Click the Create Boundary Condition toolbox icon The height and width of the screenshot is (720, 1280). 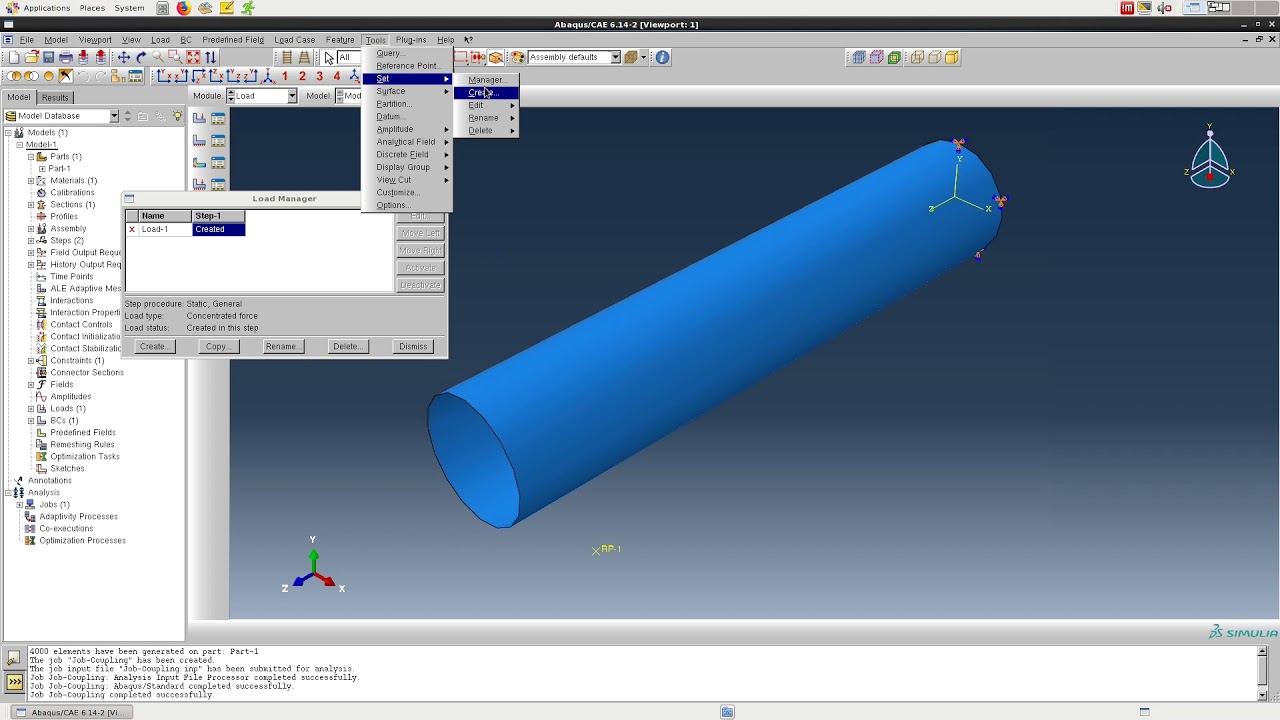click(x=199, y=140)
